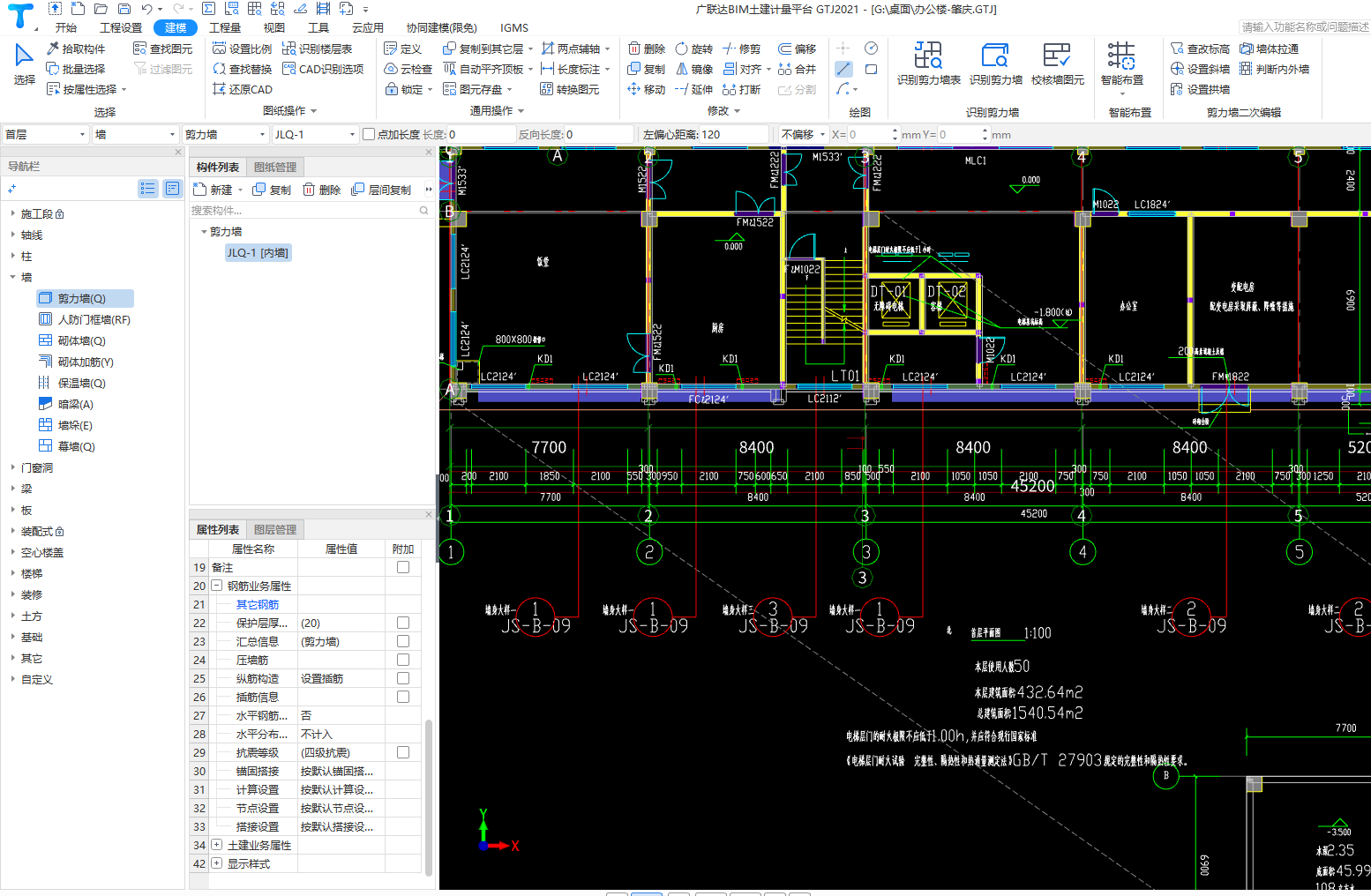
Task: Collapse 钢筋业务属性 property group
Action: click(x=217, y=586)
